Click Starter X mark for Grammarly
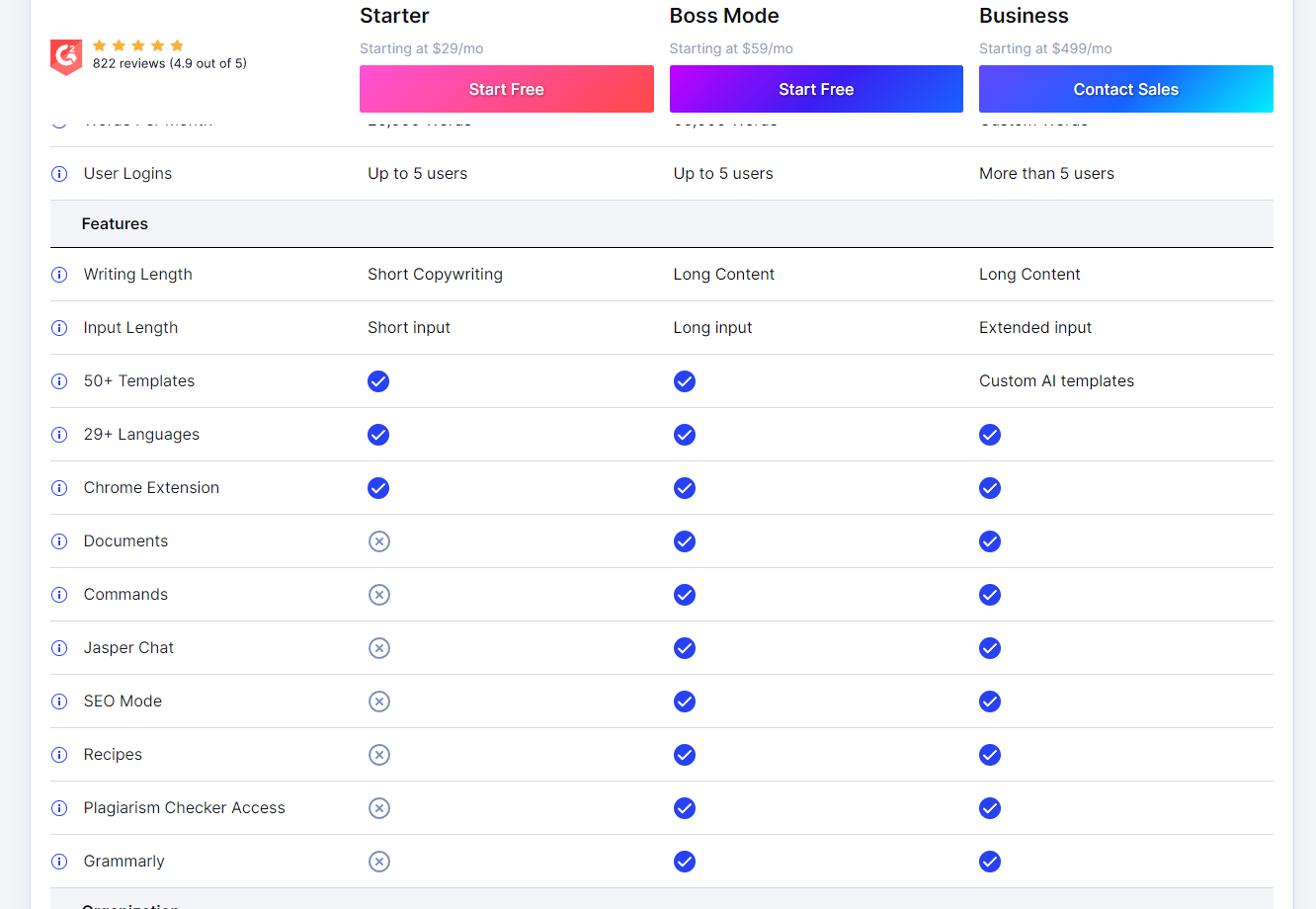Screen dimensions: 1316x909 (379, 862)
